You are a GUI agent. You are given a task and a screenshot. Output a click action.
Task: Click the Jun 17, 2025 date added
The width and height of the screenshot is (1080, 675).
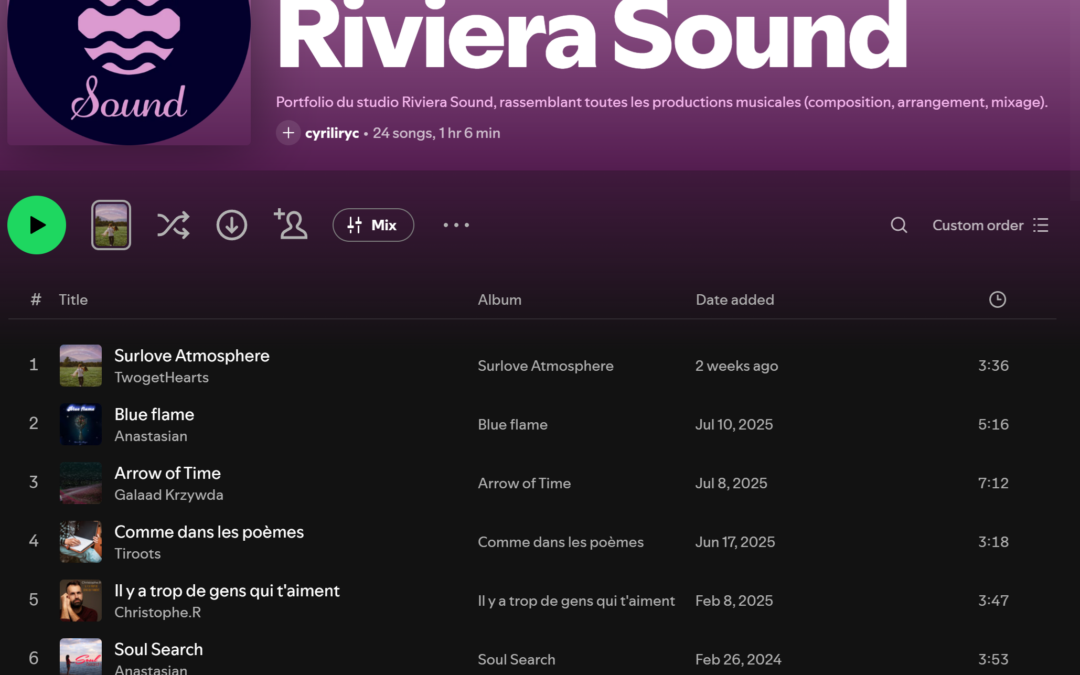point(735,542)
